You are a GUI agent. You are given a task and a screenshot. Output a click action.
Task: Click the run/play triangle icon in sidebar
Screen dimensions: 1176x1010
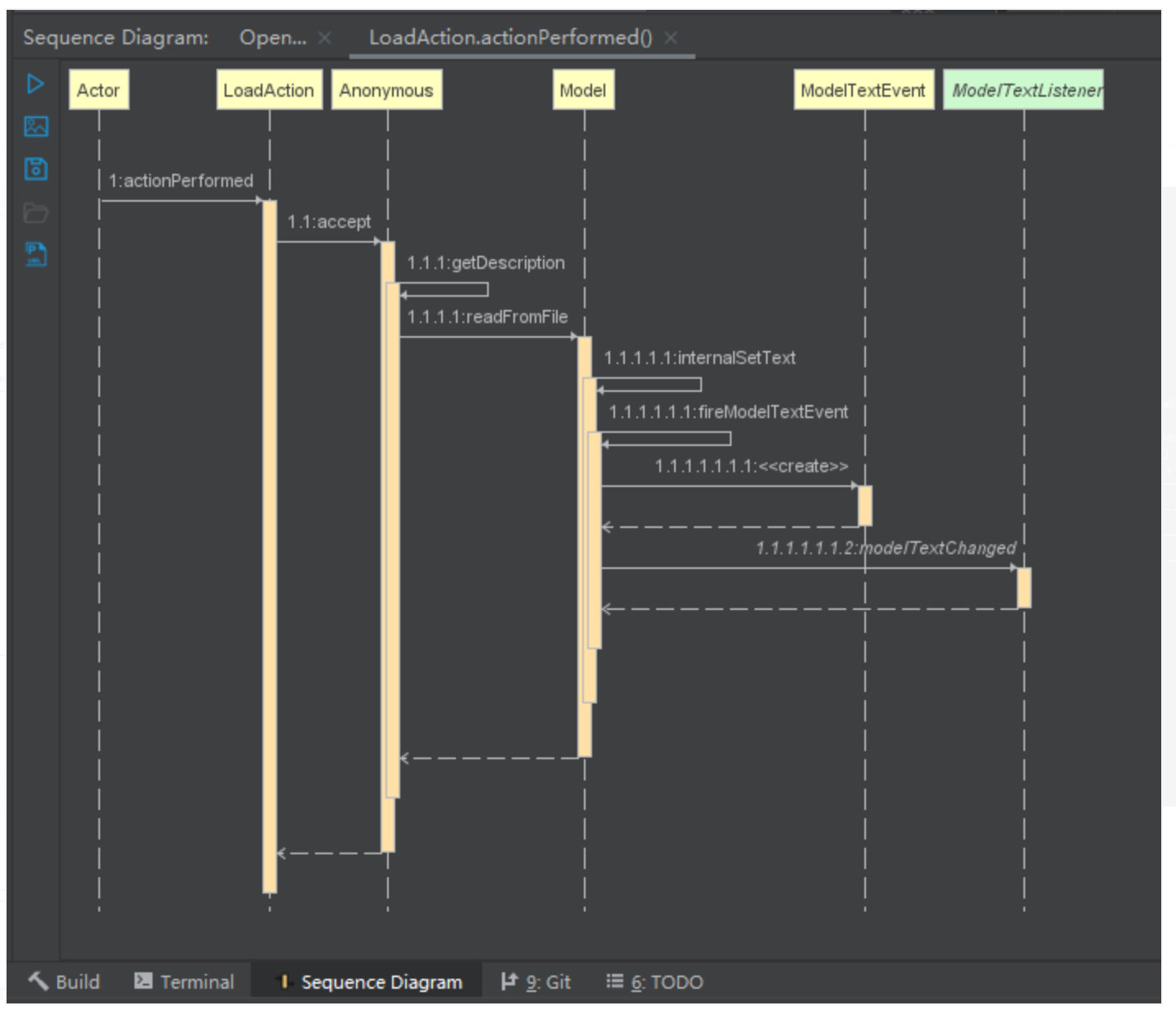[35, 84]
